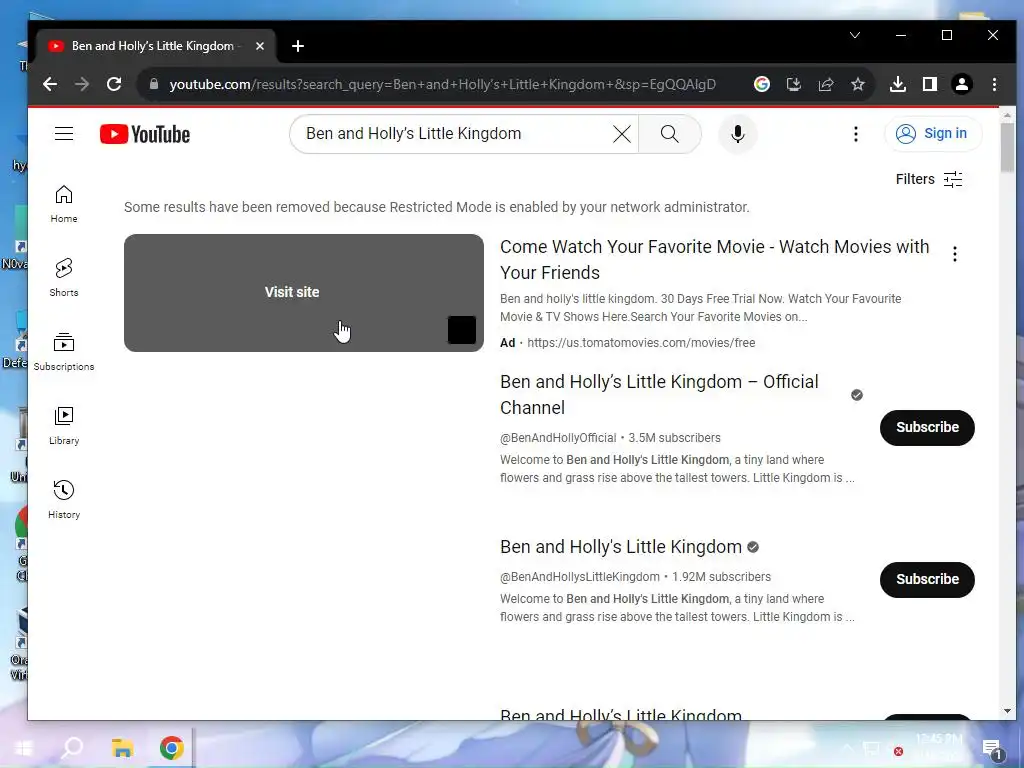The image size is (1024, 768).
Task: Open YouTube settings three-dot menu
Action: coord(856,134)
